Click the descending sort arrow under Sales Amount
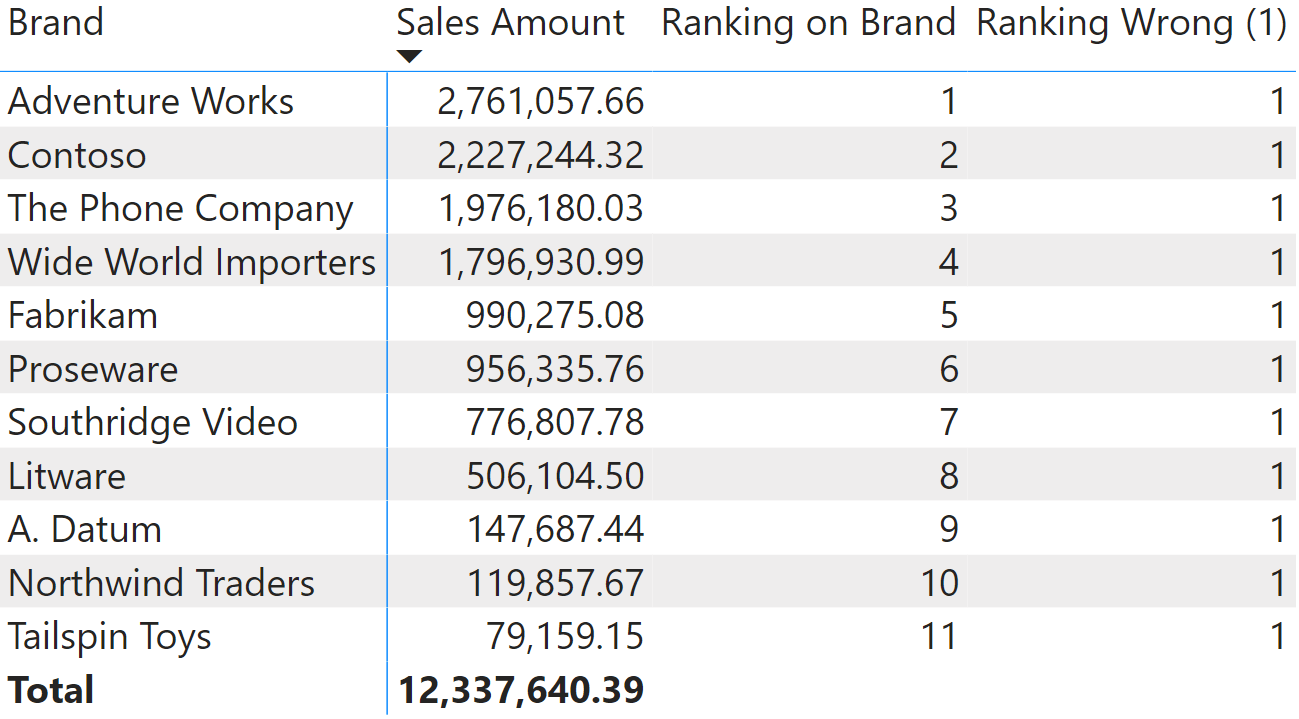 coord(409,57)
